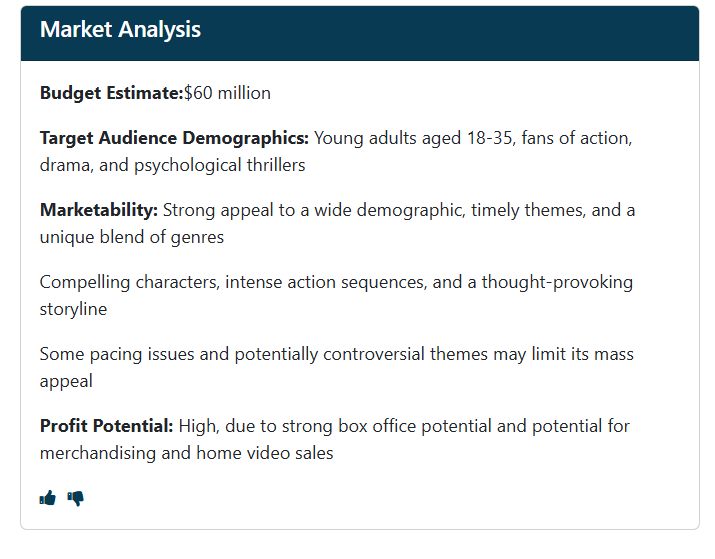Click the Market Analysis header title
The image size is (715, 559).
120,30
